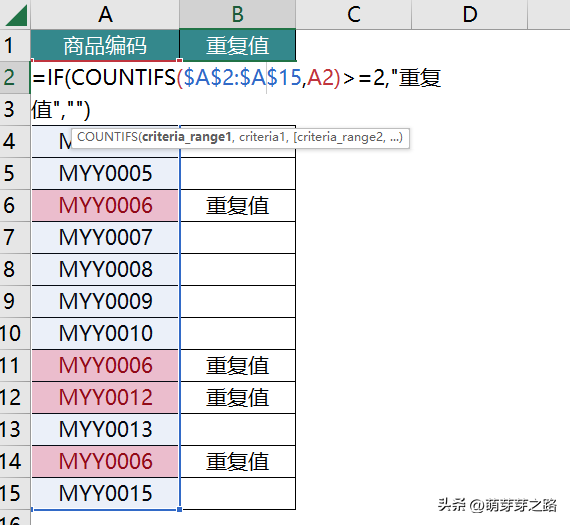Click the $A$2:$A$15 range reference in formula
The image size is (570, 525).
coord(242,77)
